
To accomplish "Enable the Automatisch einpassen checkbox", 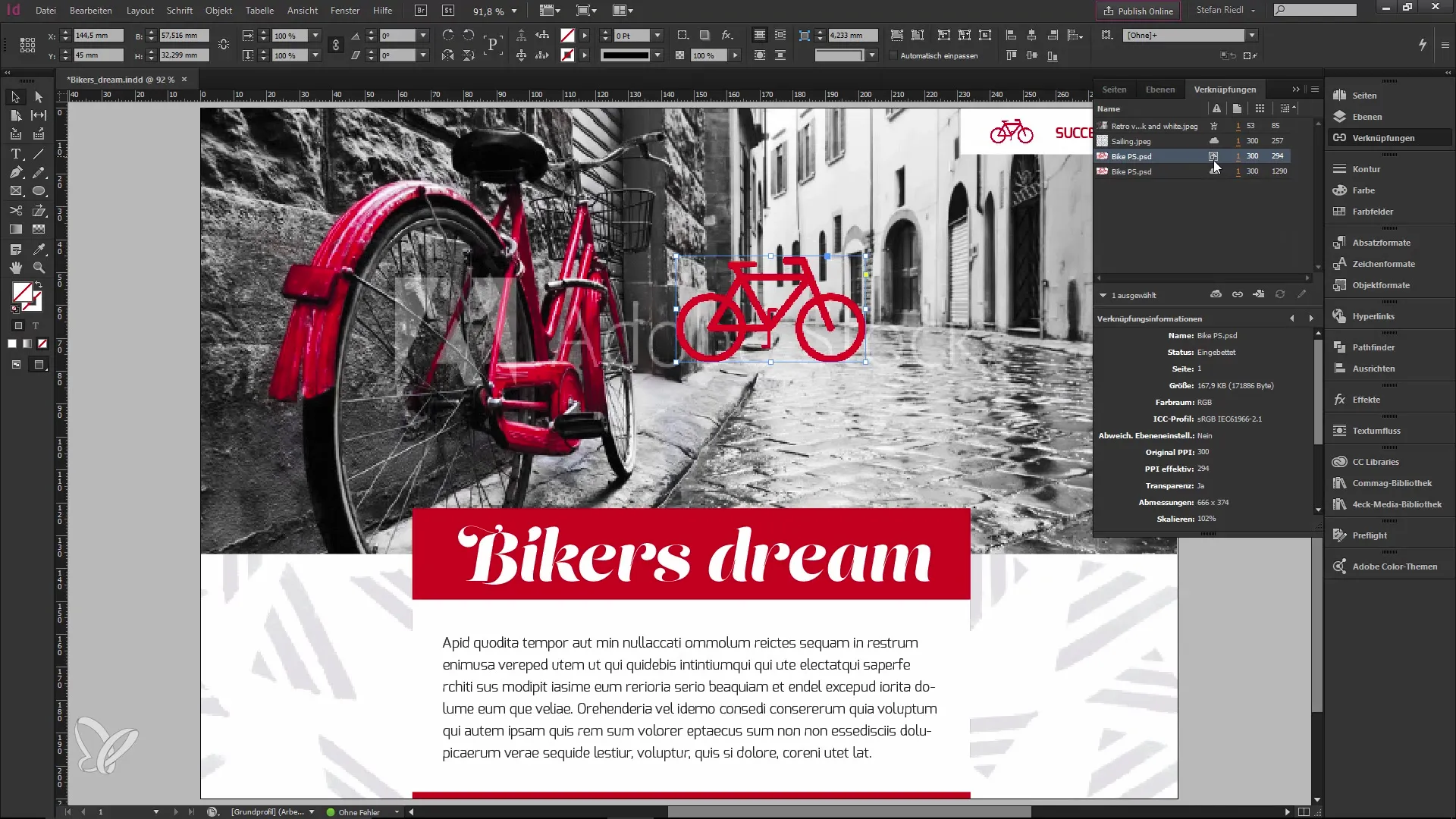I will tap(893, 55).
